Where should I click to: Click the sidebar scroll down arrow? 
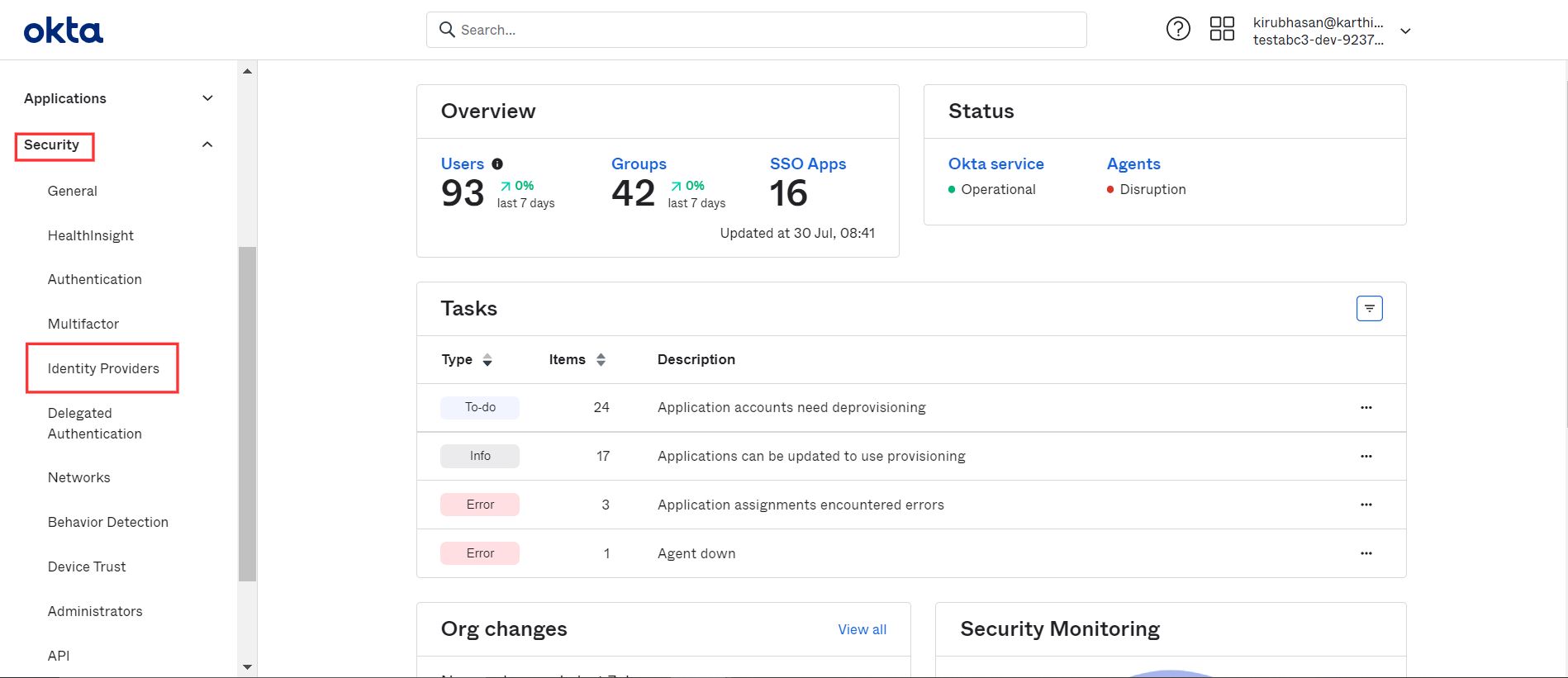[247, 666]
